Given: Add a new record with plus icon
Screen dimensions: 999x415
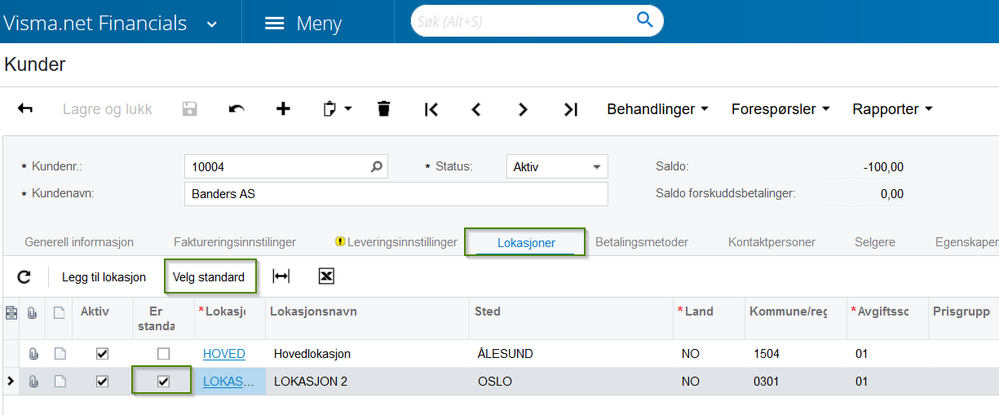Looking at the screenshot, I should (x=283, y=109).
